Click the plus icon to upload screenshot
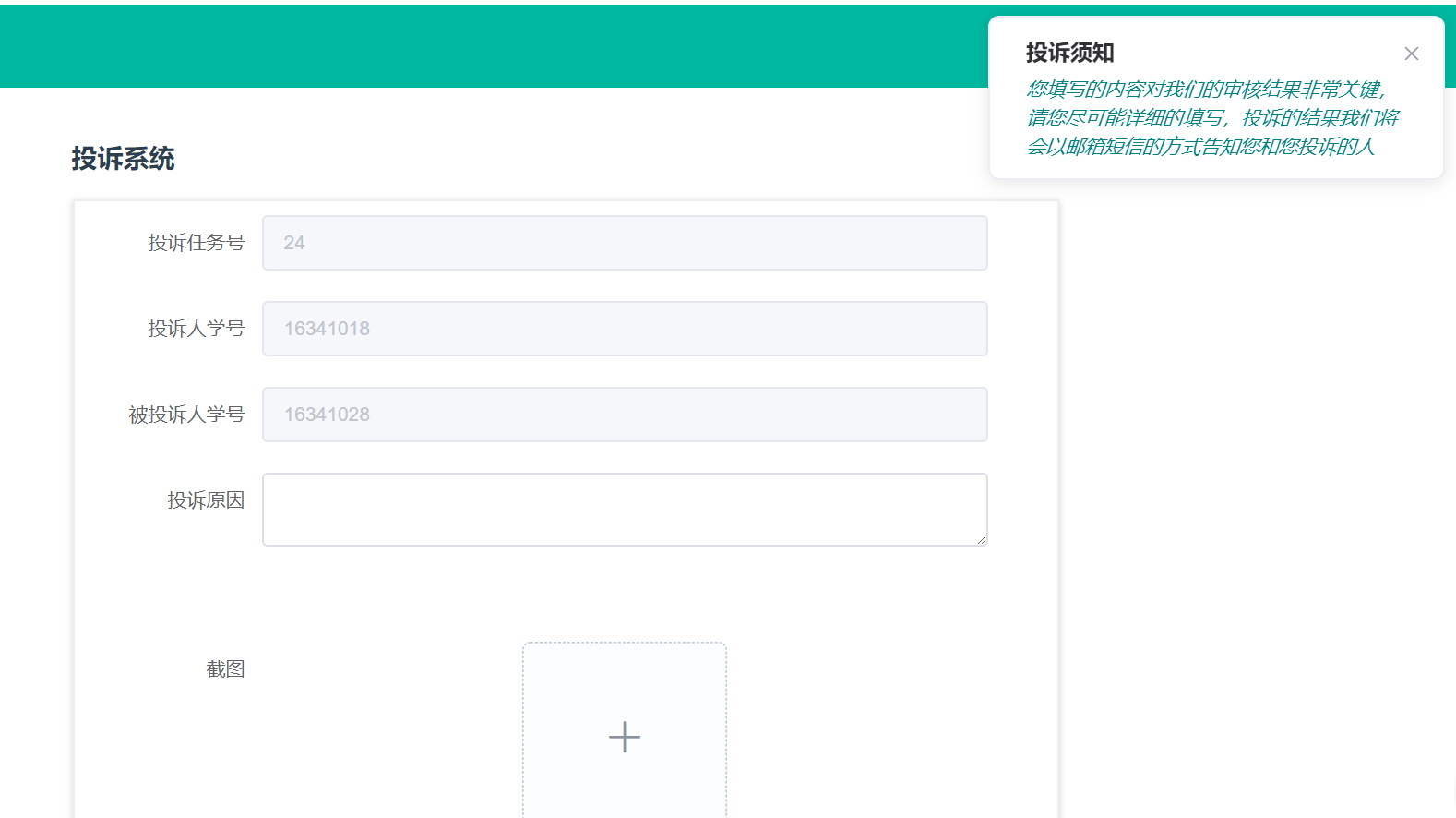Screen dimensions: 1456x818 [625, 737]
